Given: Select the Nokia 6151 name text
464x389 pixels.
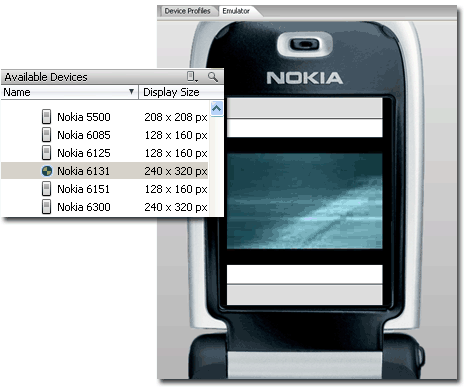Looking at the screenshot, I should click(83, 189).
